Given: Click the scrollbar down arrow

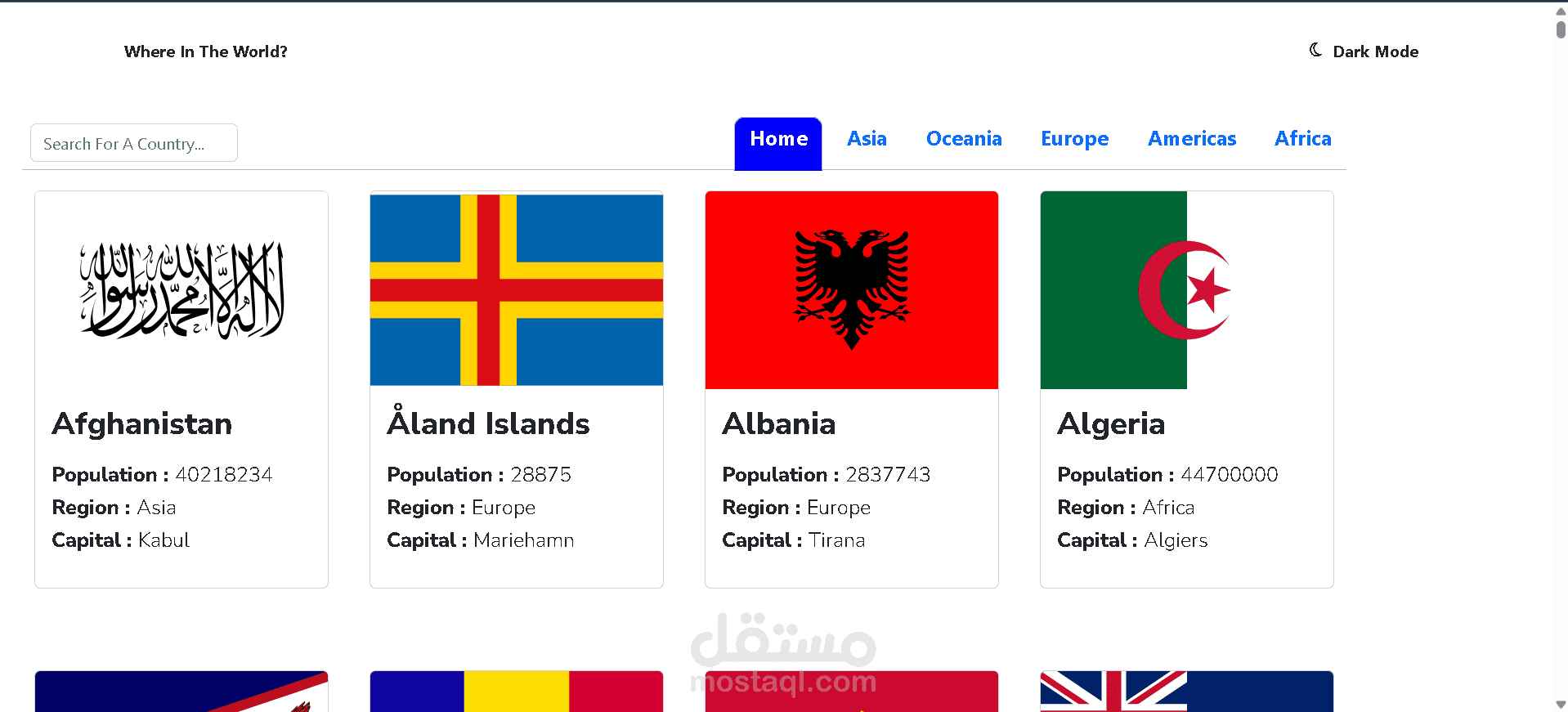Looking at the screenshot, I should coord(1560,704).
